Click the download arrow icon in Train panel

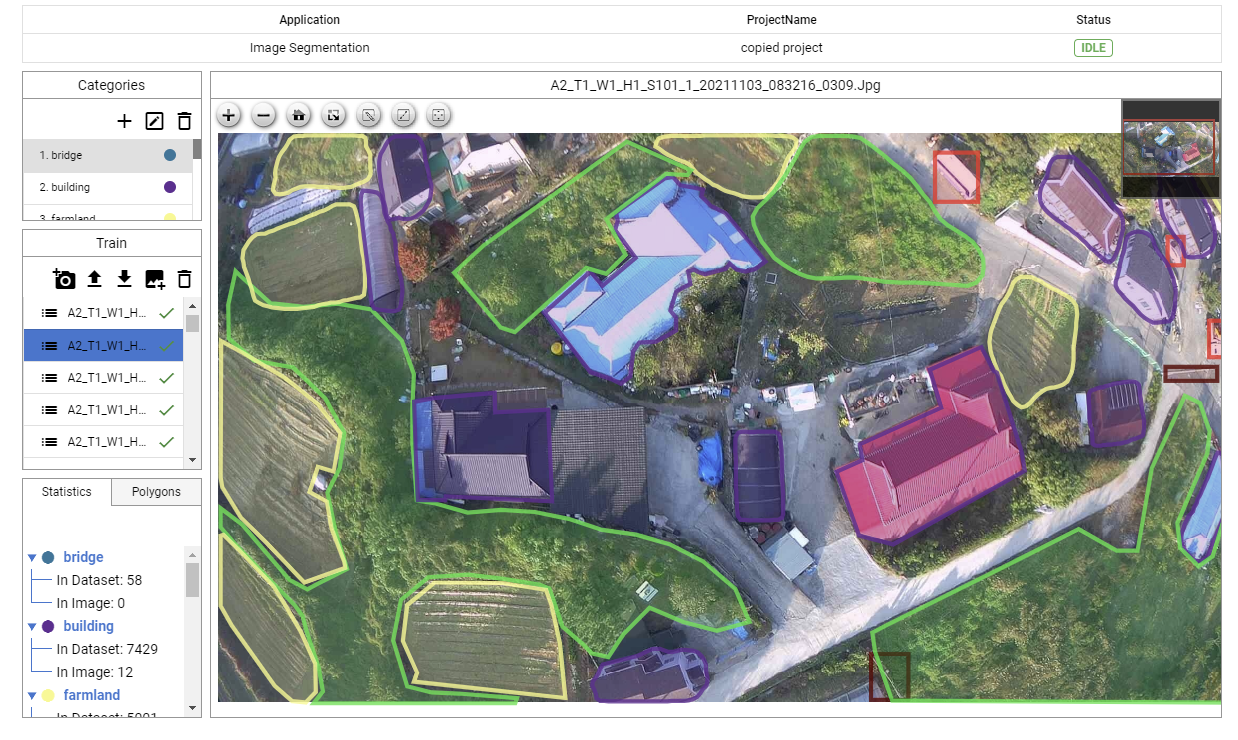[124, 279]
